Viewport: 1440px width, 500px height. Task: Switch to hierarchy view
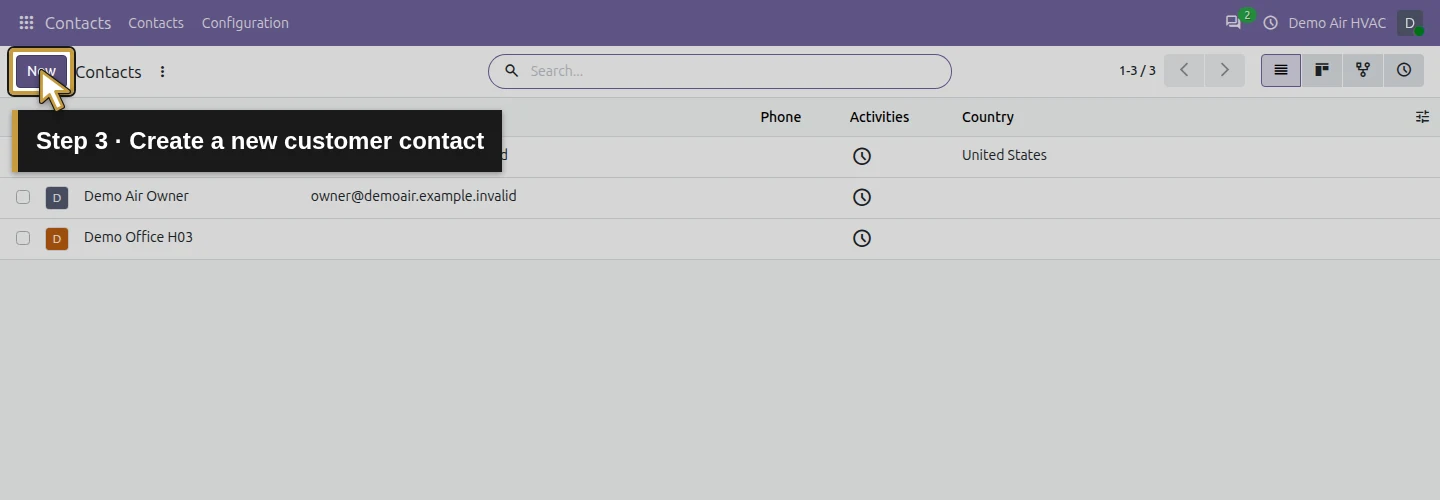1362,70
